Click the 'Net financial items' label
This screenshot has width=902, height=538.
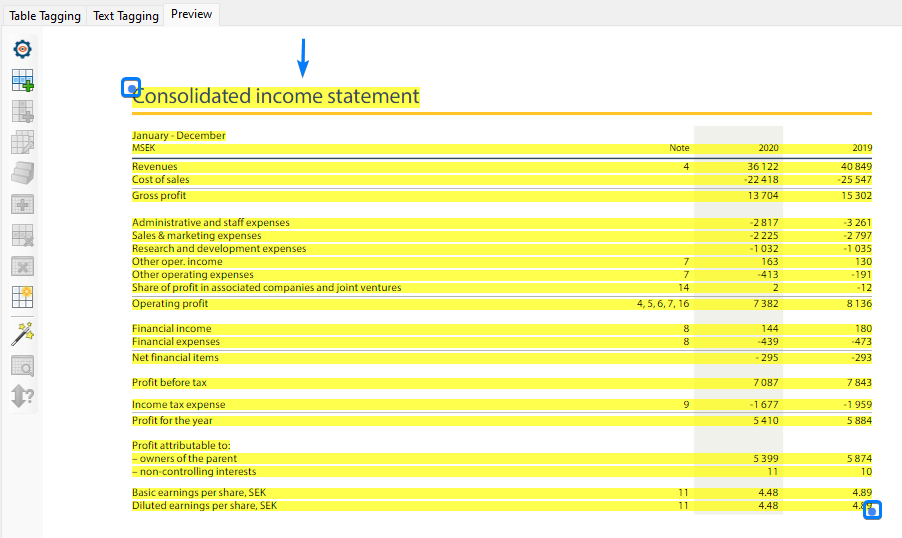pyautogui.click(x=175, y=358)
